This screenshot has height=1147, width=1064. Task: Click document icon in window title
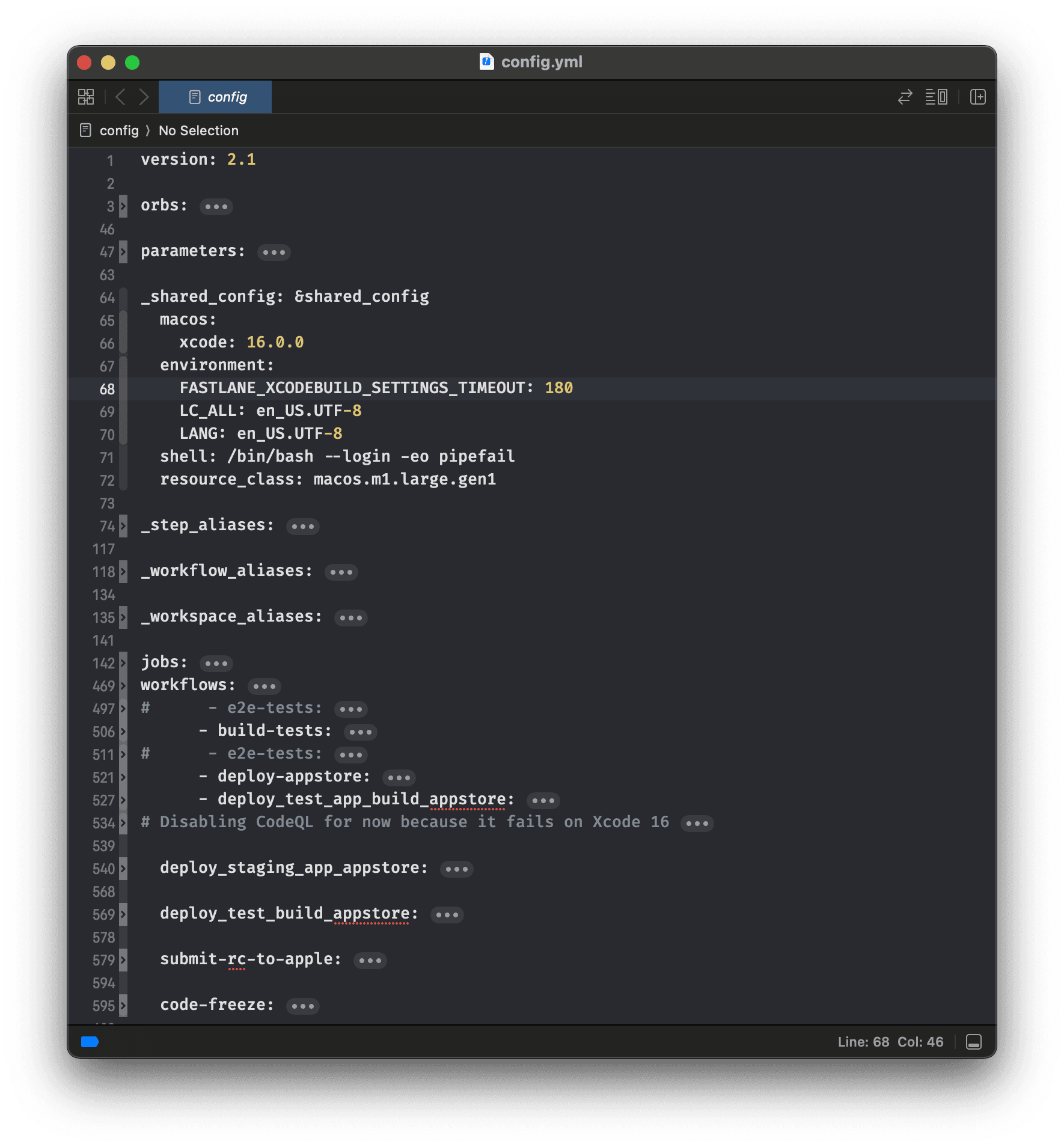(486, 61)
